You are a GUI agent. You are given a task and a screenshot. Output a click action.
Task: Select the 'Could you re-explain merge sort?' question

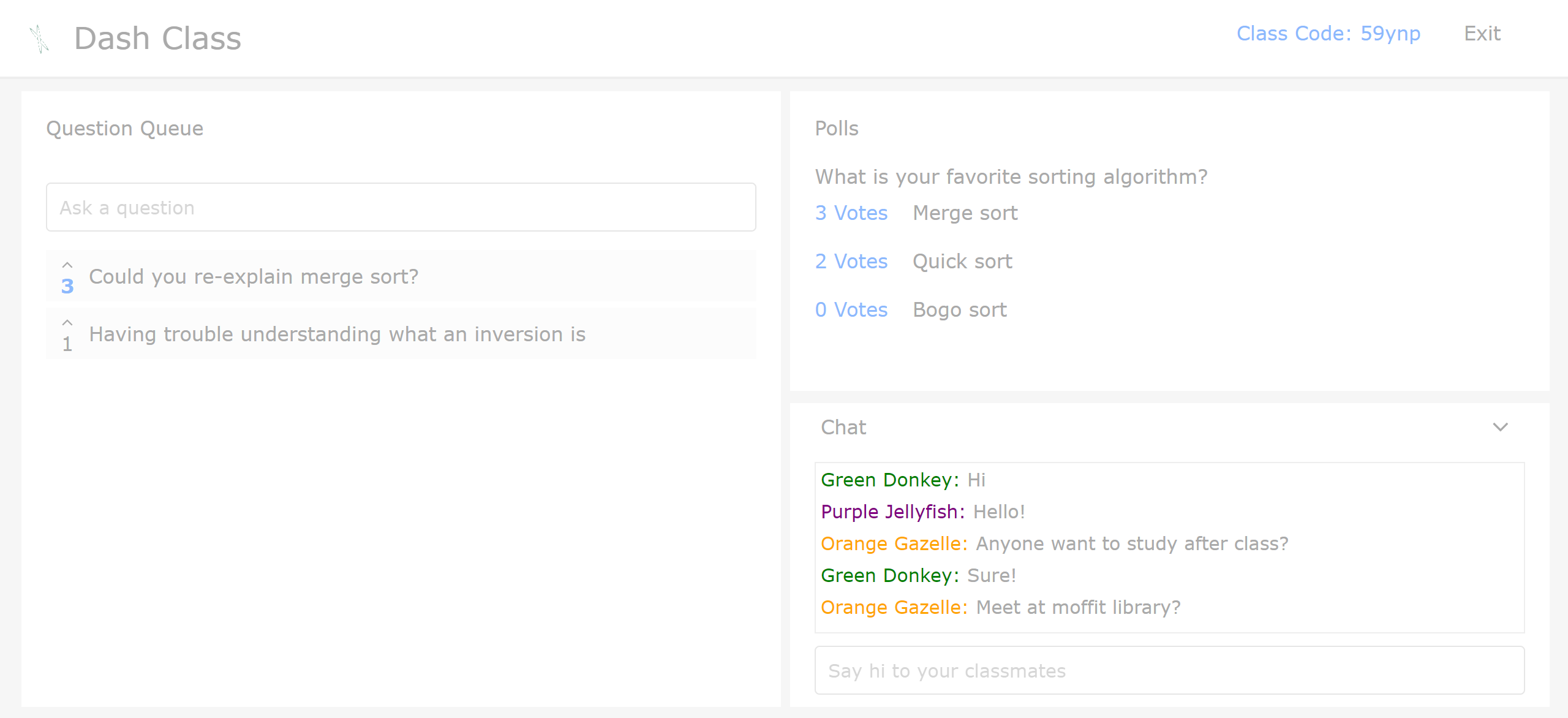coord(254,277)
